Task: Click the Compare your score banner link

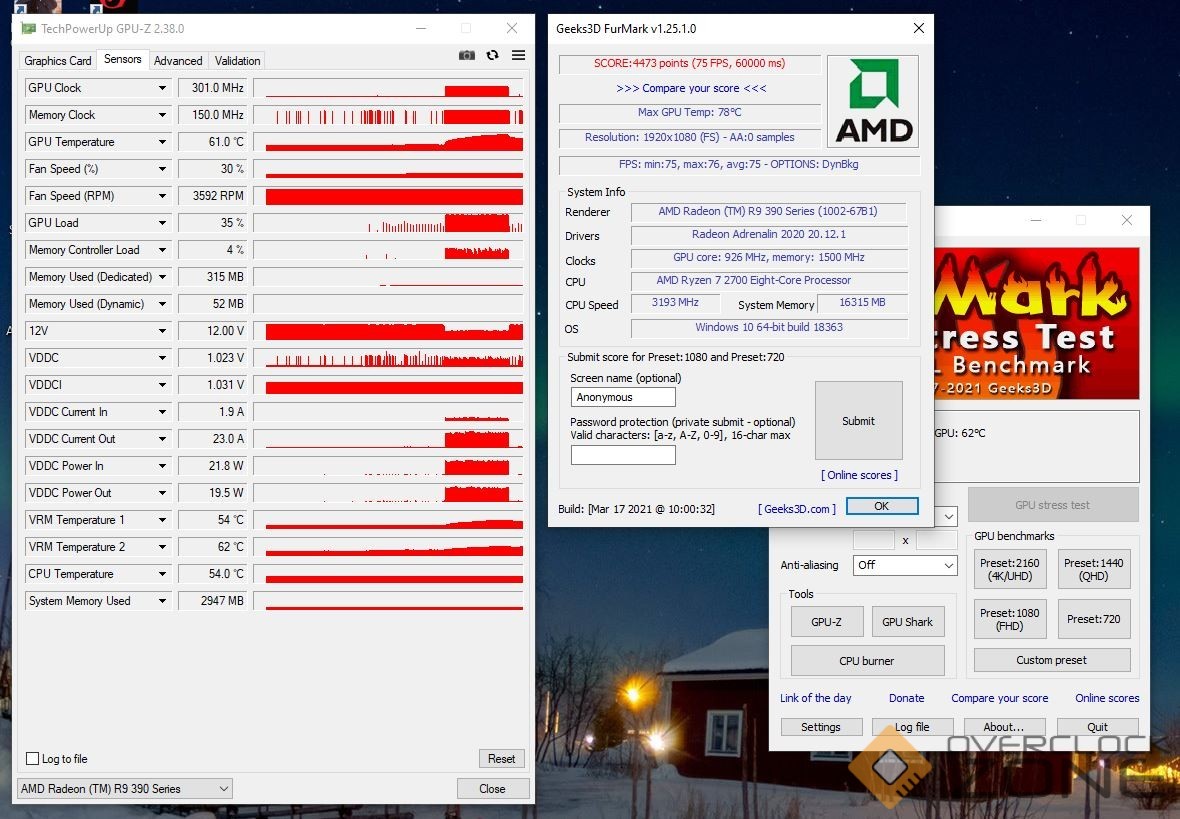Action: click(691, 88)
